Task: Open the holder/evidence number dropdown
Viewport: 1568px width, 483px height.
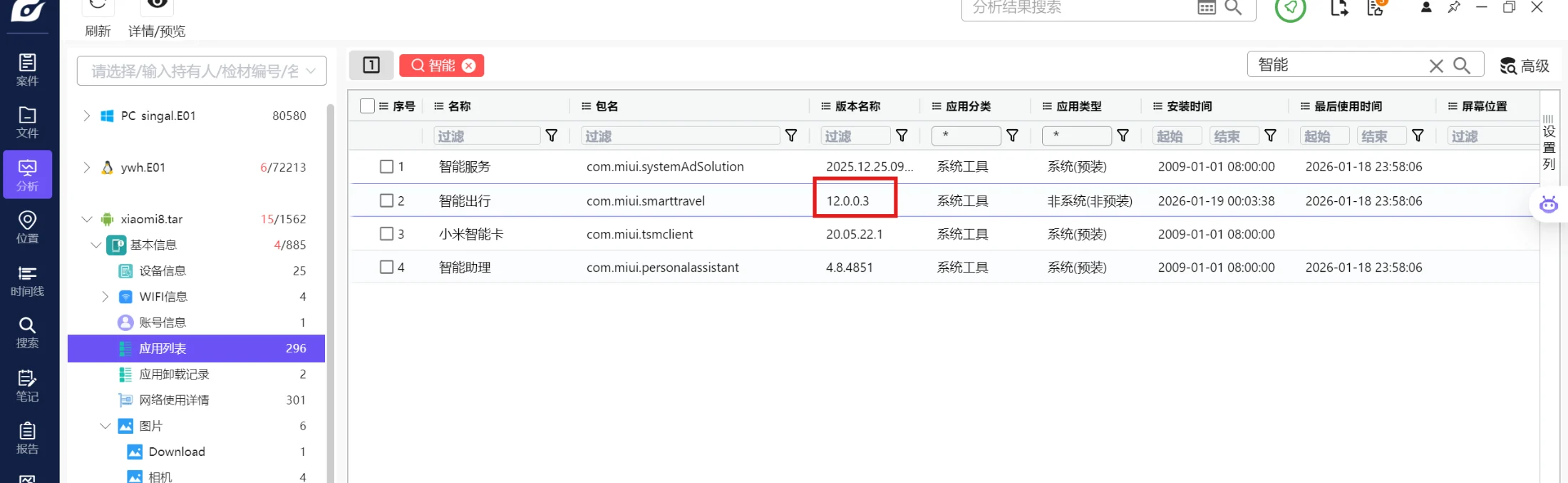Action: point(202,71)
